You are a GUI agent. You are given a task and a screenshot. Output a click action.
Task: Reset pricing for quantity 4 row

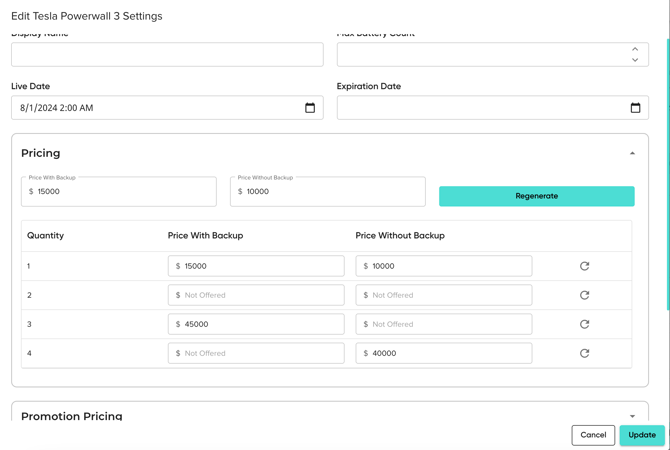coord(584,353)
